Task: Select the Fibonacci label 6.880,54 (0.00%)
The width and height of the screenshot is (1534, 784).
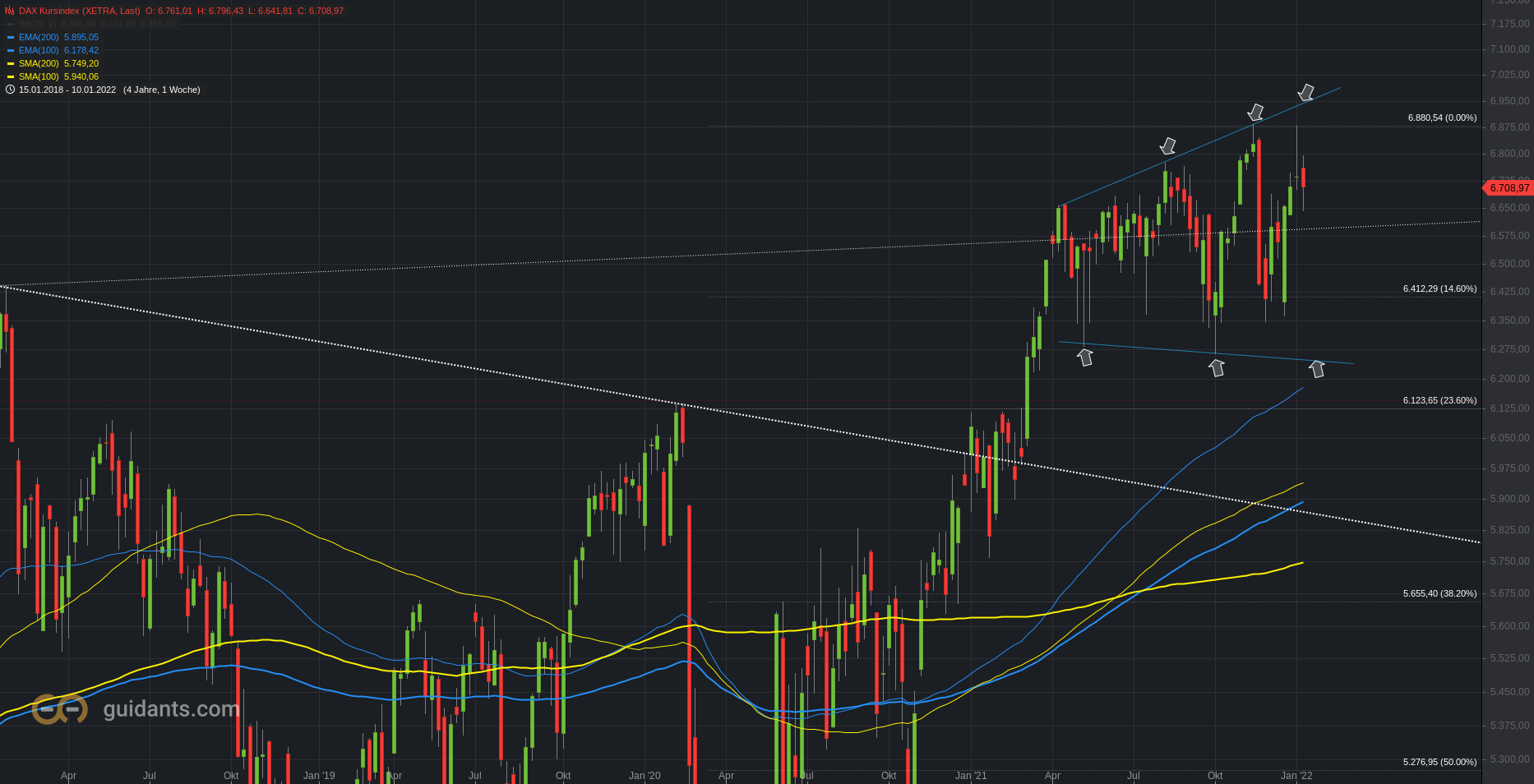Action: (x=1442, y=118)
